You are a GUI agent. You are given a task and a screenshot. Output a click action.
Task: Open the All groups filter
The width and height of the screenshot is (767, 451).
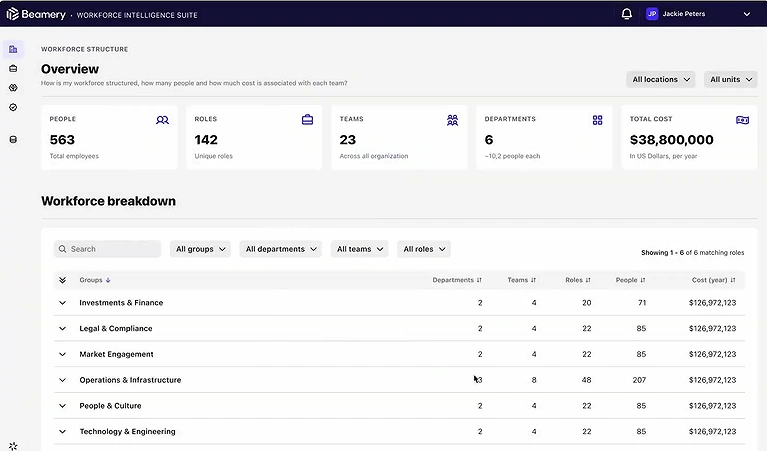[x=201, y=249]
